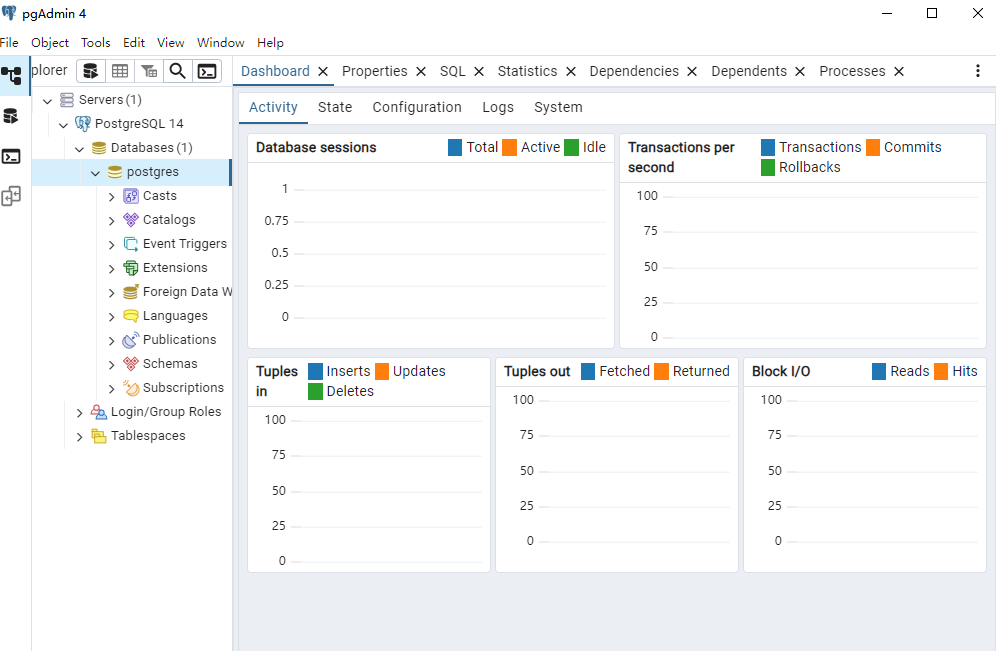Screen dimensions: 996x651
Task: Click the green Deletes legend swatch
Action: (315, 391)
